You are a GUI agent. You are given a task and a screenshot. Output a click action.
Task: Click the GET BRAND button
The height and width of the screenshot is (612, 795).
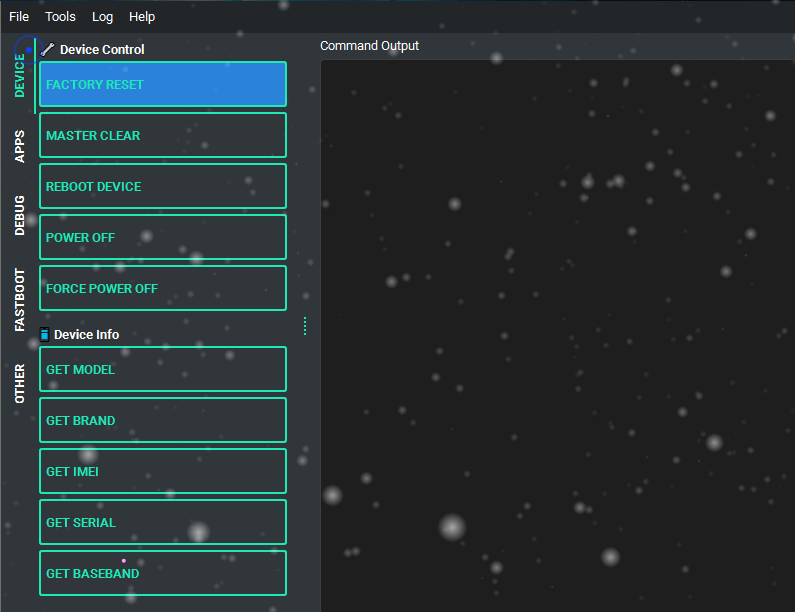tap(163, 420)
